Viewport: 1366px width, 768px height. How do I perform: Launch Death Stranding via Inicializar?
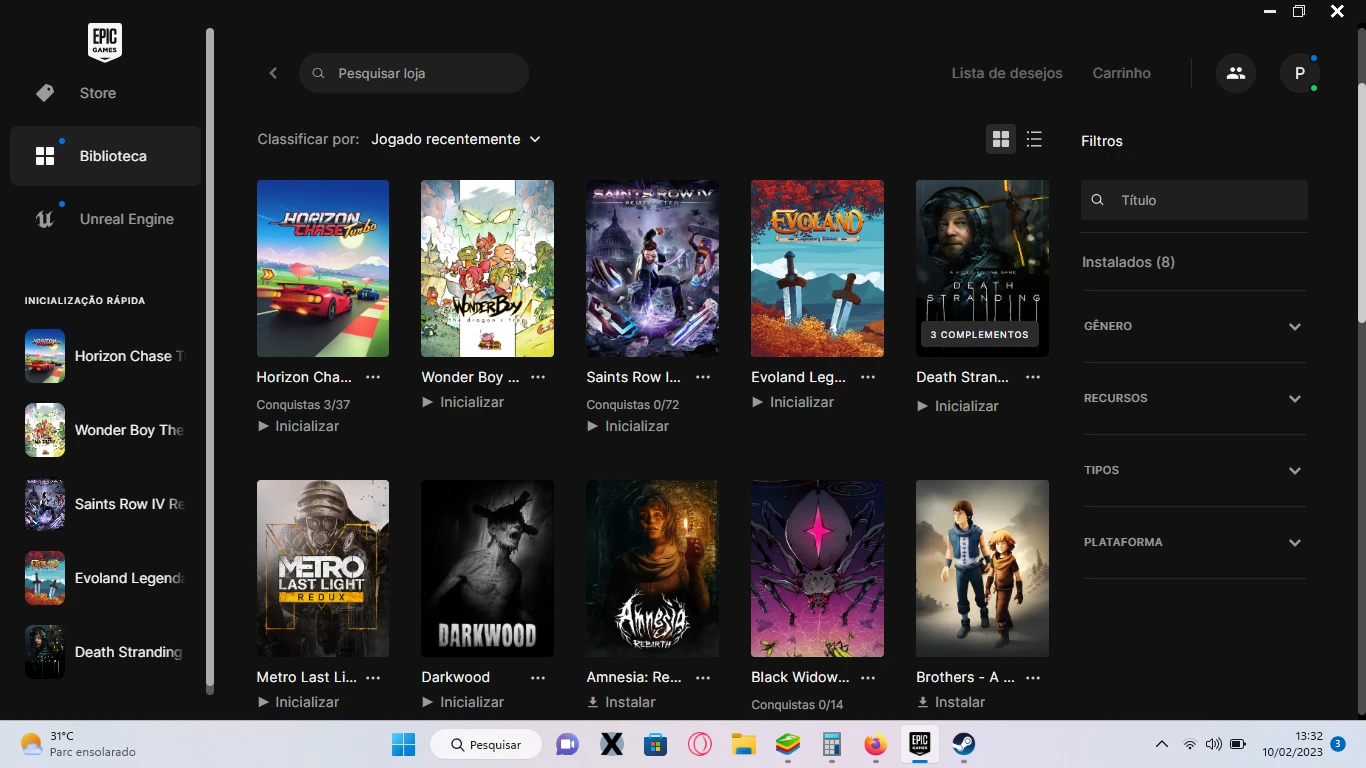(958, 406)
